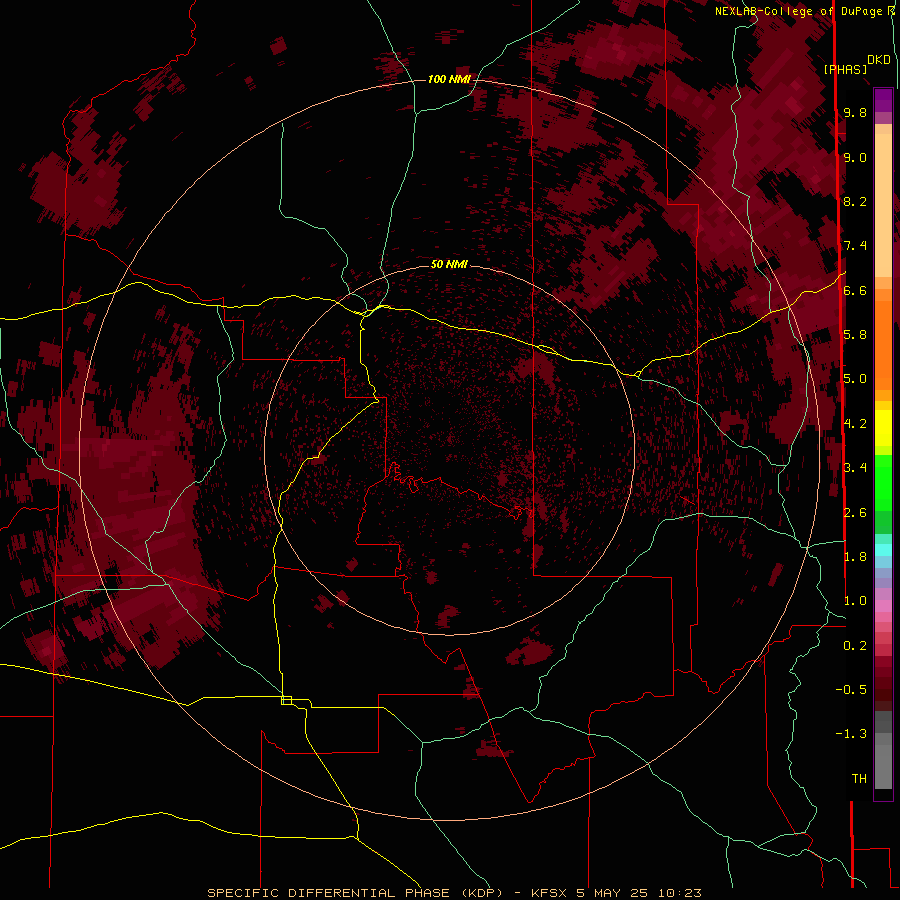
Task: Click the 9.8 value on color scale
Action: [x=855, y=112]
